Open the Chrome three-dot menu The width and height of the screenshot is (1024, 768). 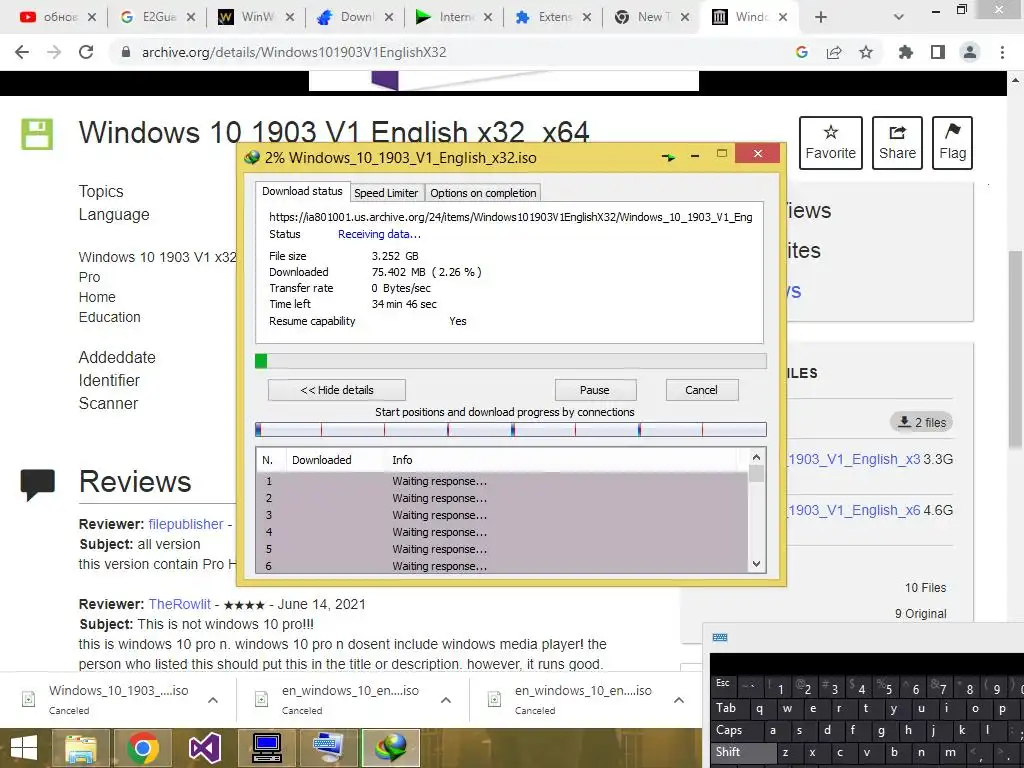(1002, 52)
